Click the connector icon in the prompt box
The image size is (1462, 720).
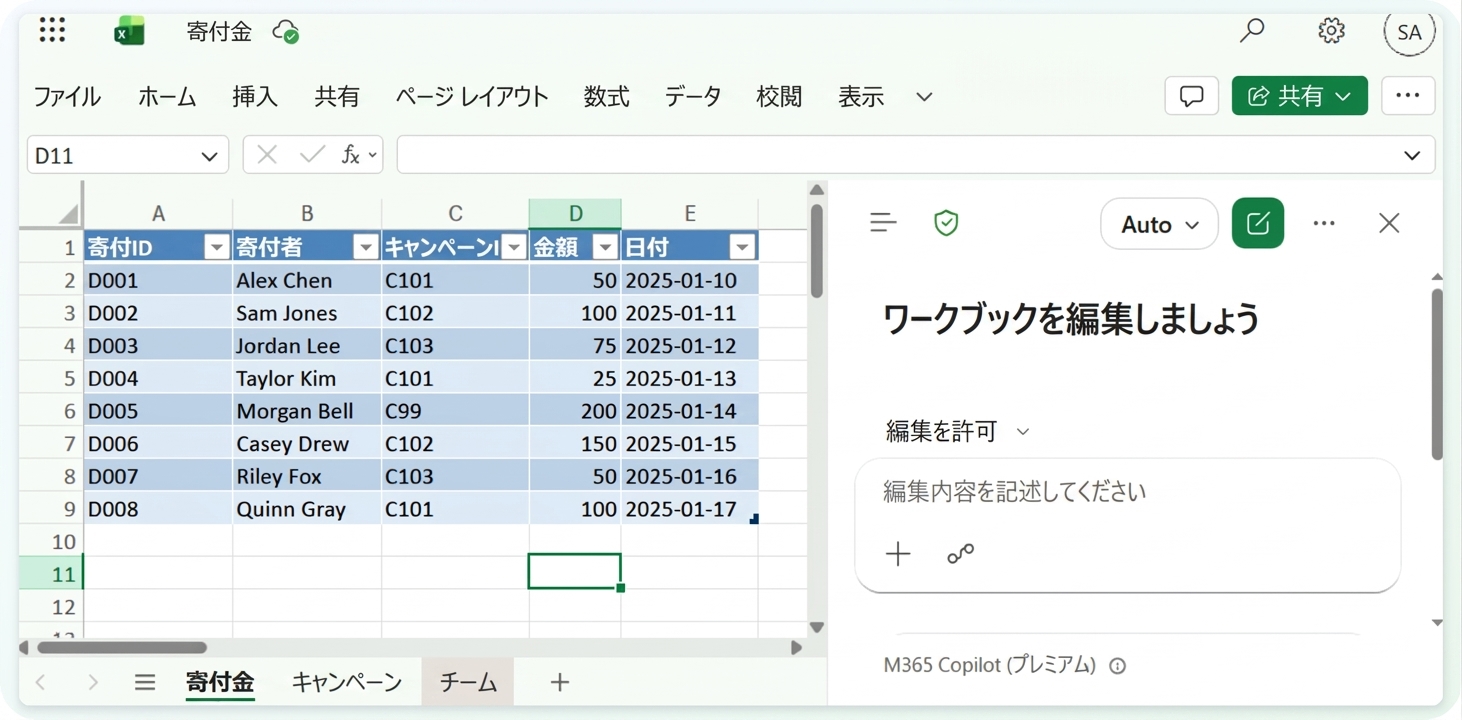click(960, 554)
